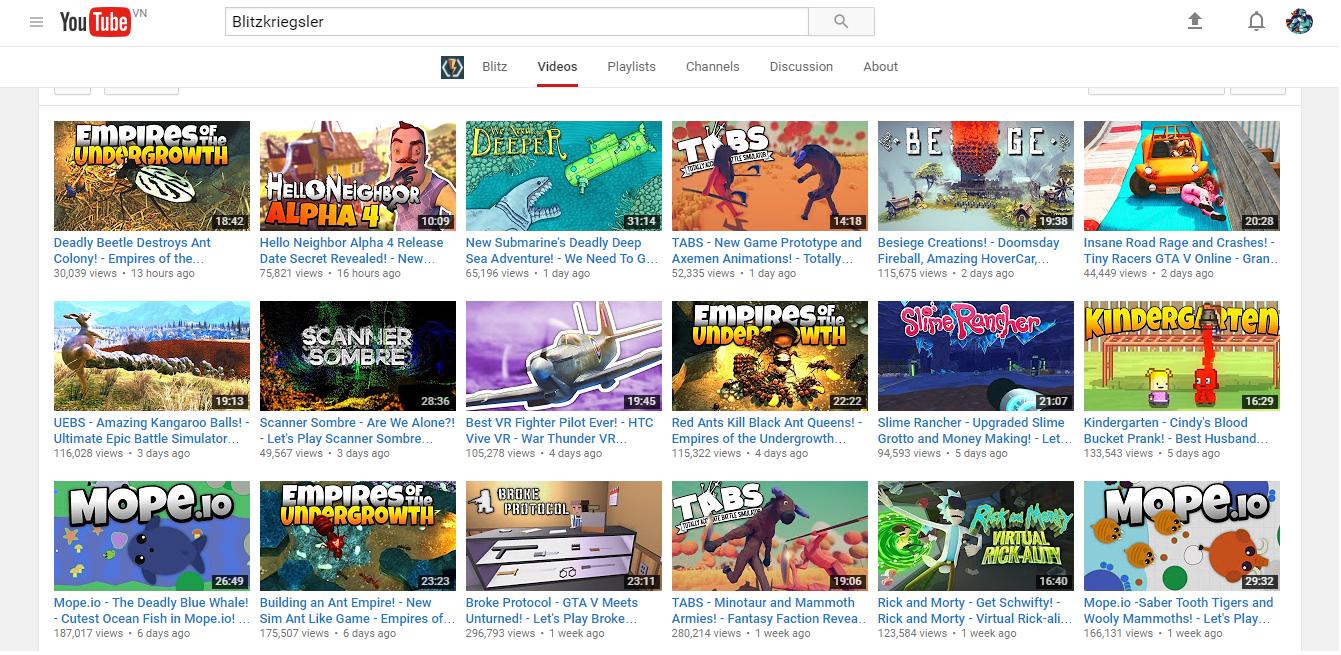Open Deadly Beetle Destroys Ant Colony thumbnail
1341x655 pixels.
click(152, 176)
